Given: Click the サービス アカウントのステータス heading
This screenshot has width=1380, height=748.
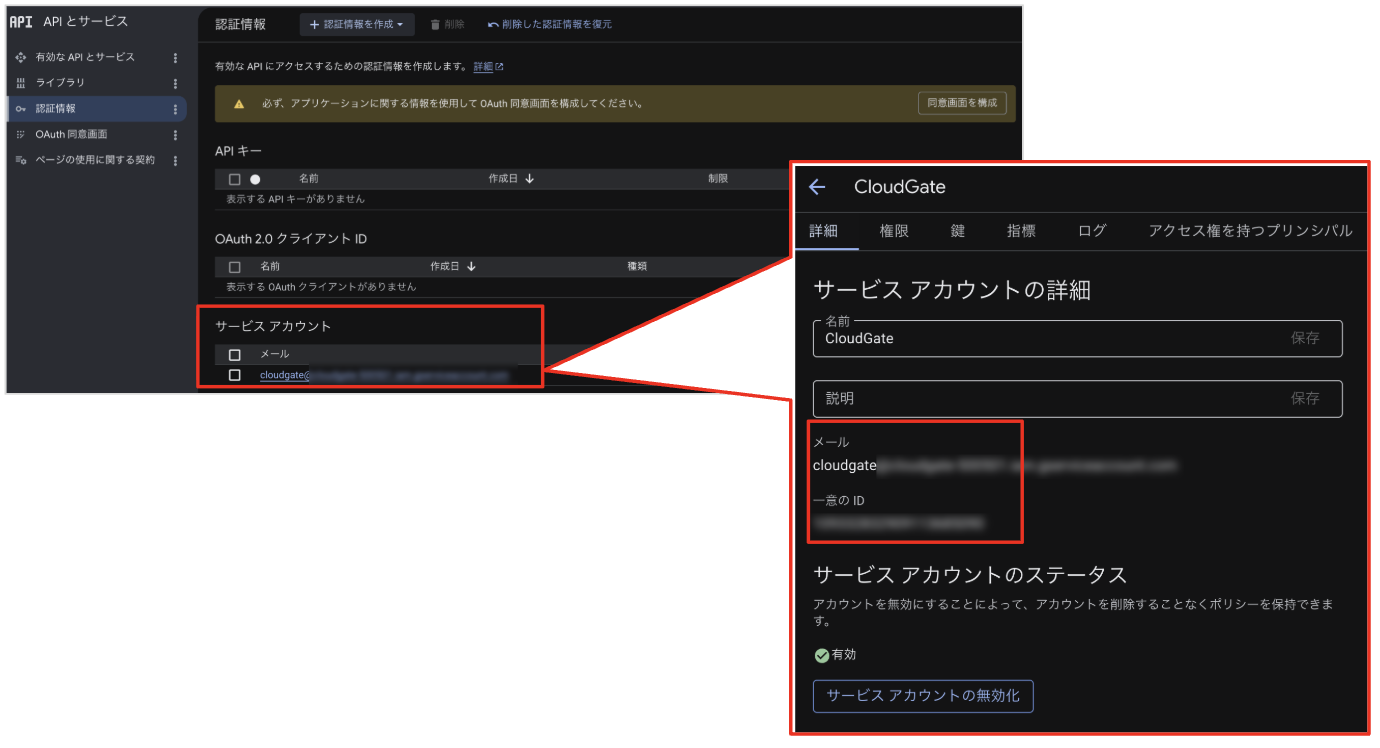Looking at the screenshot, I should point(970,575).
